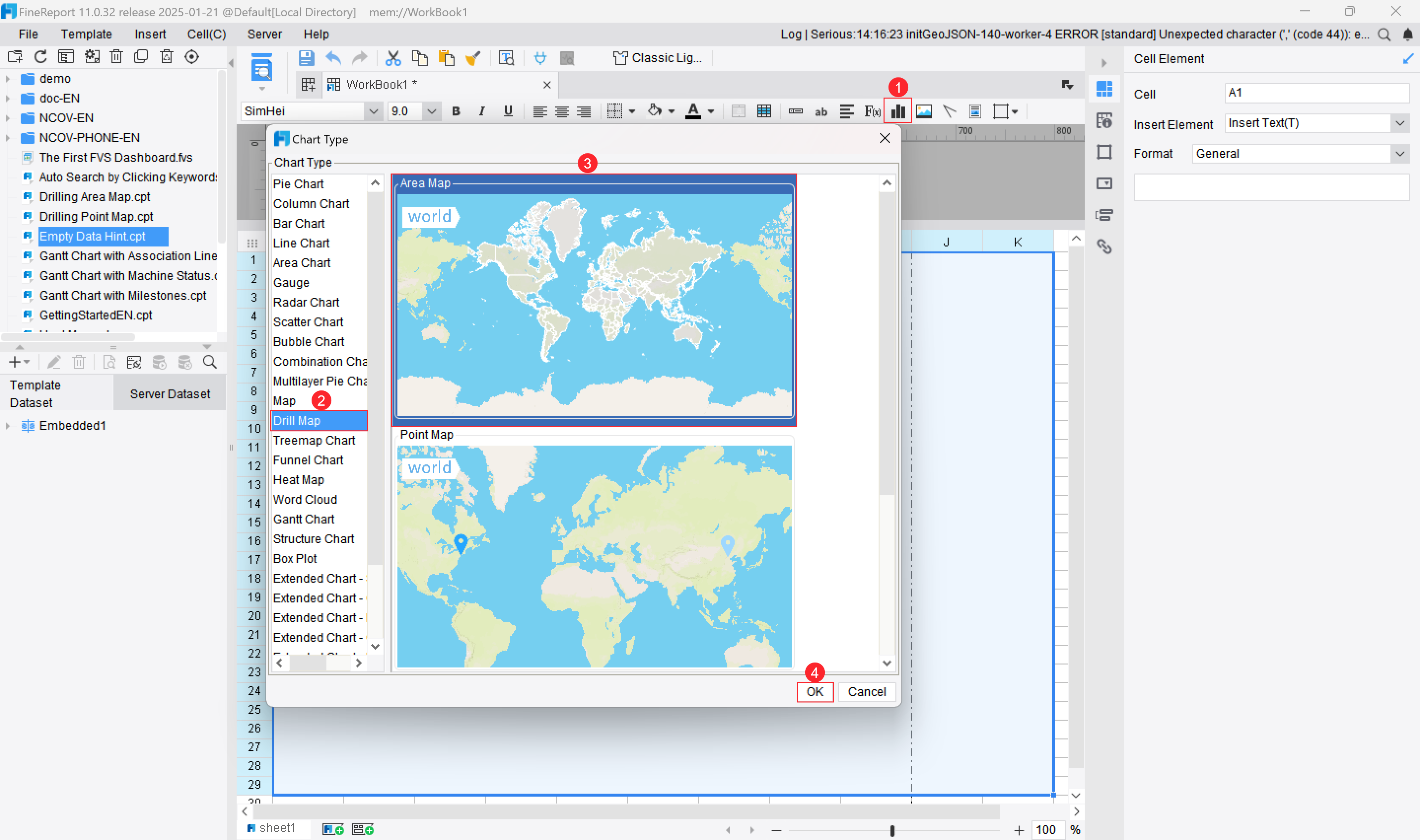The image size is (1420, 840).
Task: Click the Paste clipboard icon
Action: pos(446,58)
